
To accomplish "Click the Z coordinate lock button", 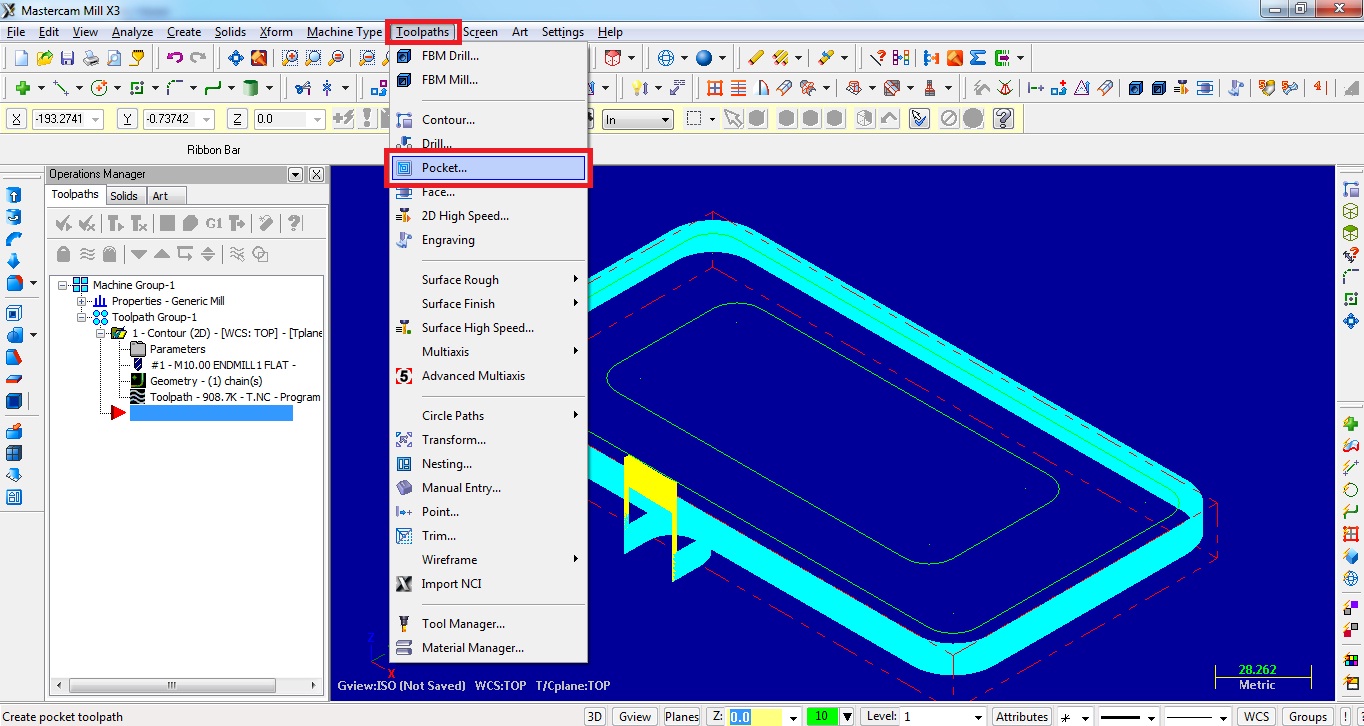I will pos(237,120).
